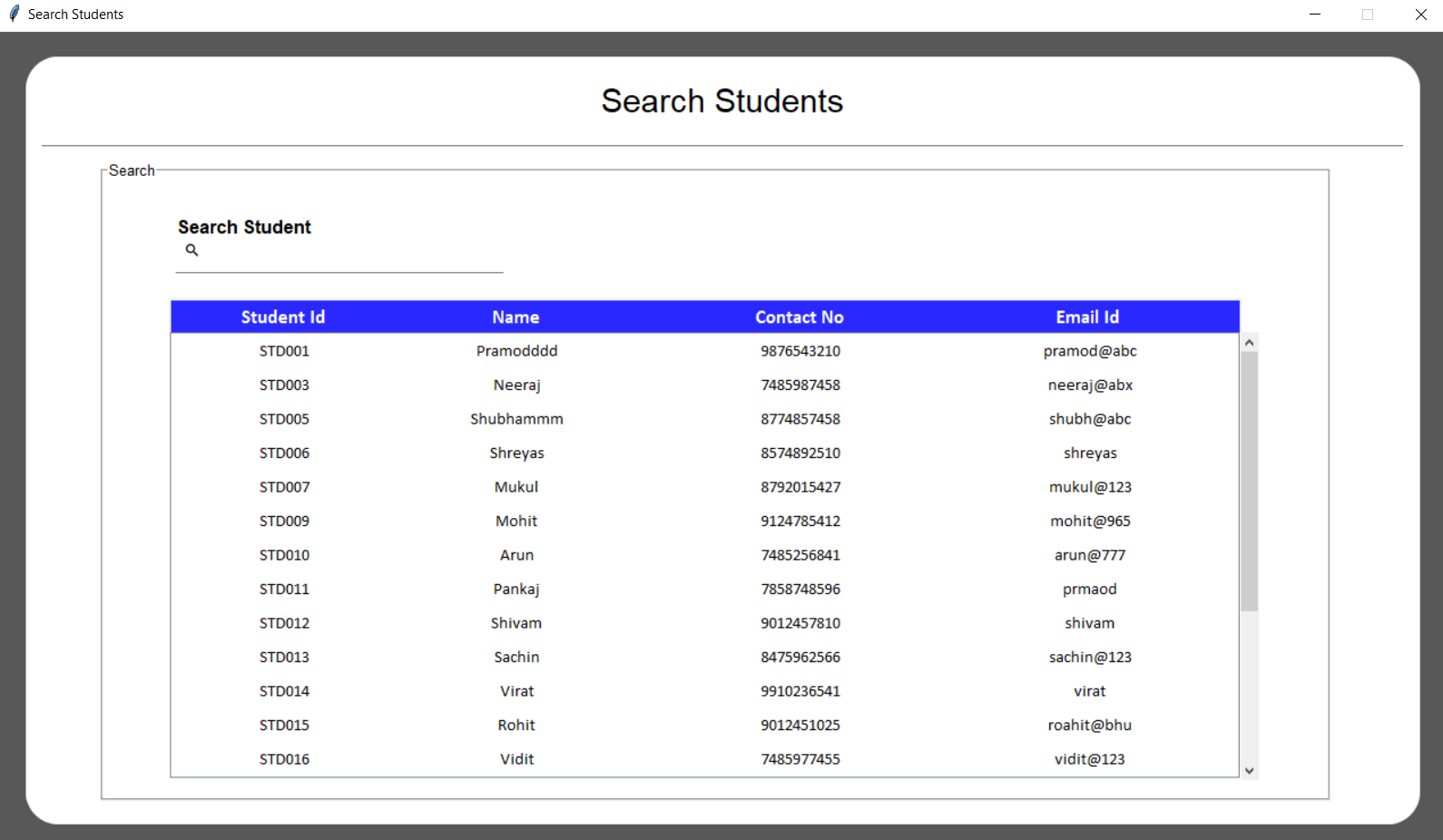Click the Student Id column header

click(283, 317)
